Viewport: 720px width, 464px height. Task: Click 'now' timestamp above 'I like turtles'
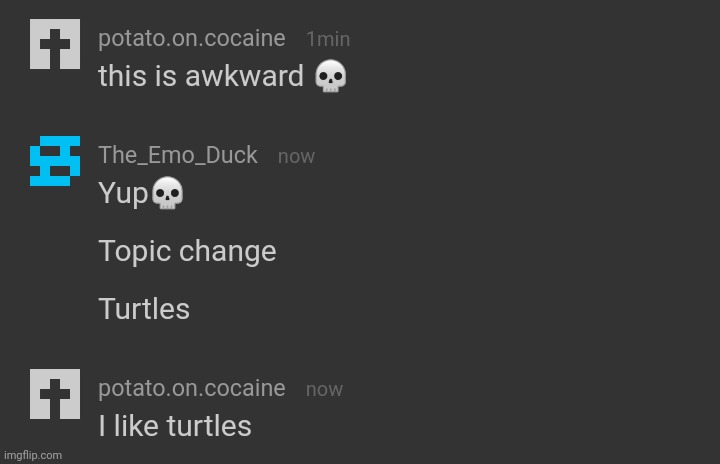[x=324, y=389]
